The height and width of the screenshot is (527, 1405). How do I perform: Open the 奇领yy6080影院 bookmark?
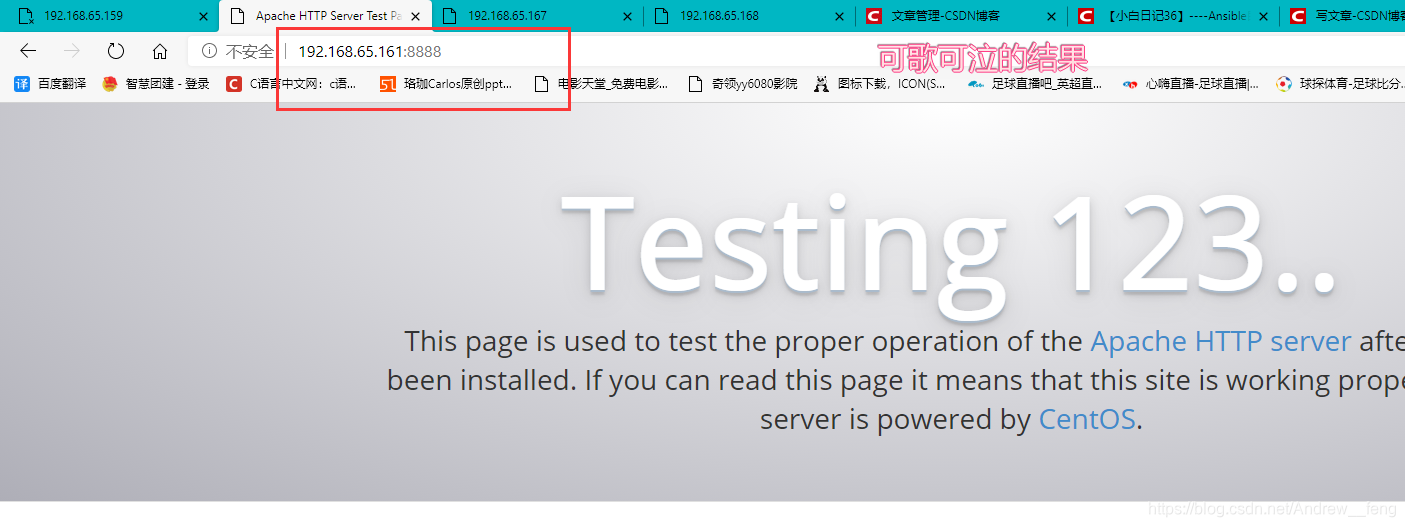tap(743, 84)
